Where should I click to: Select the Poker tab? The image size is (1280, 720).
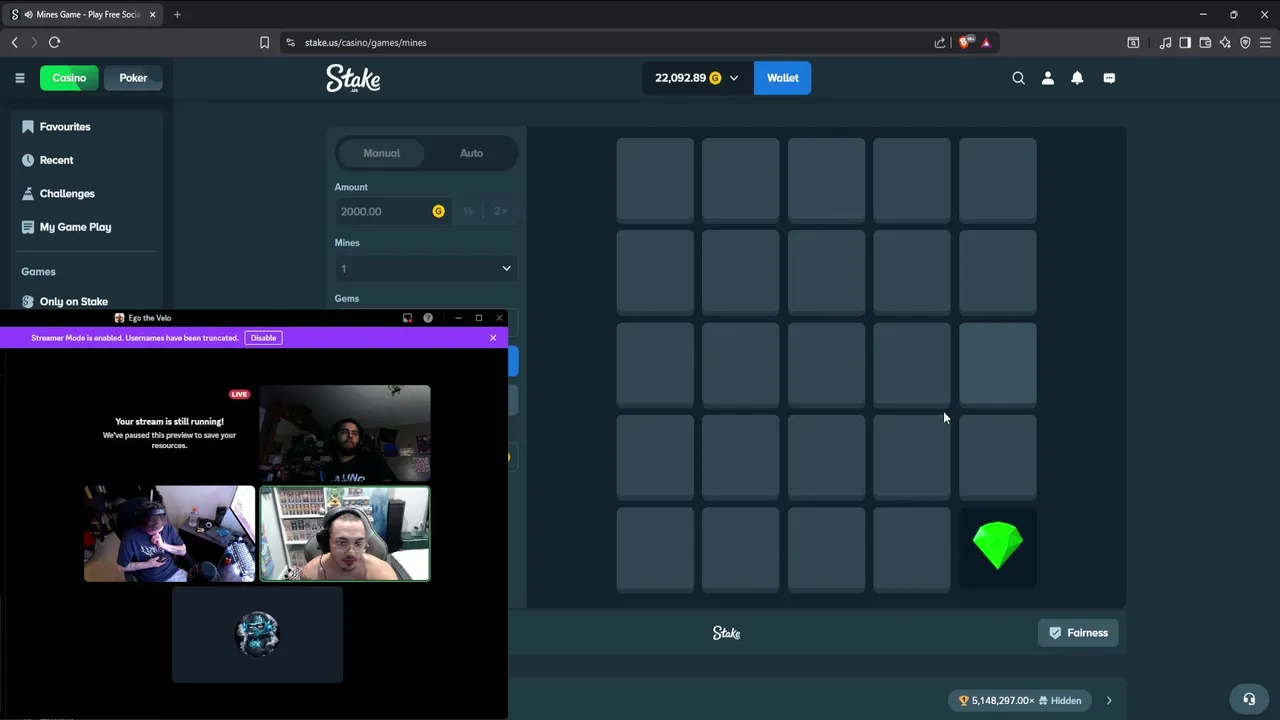coord(133,78)
